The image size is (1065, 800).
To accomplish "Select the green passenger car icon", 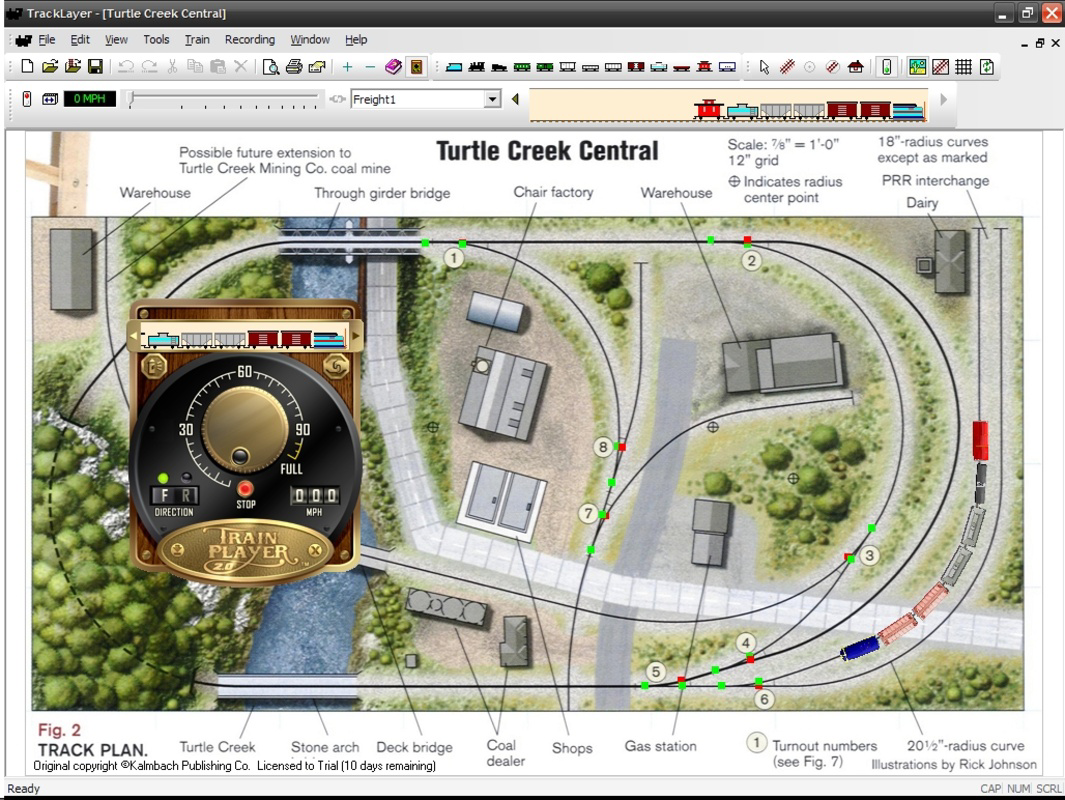I will tap(520, 67).
